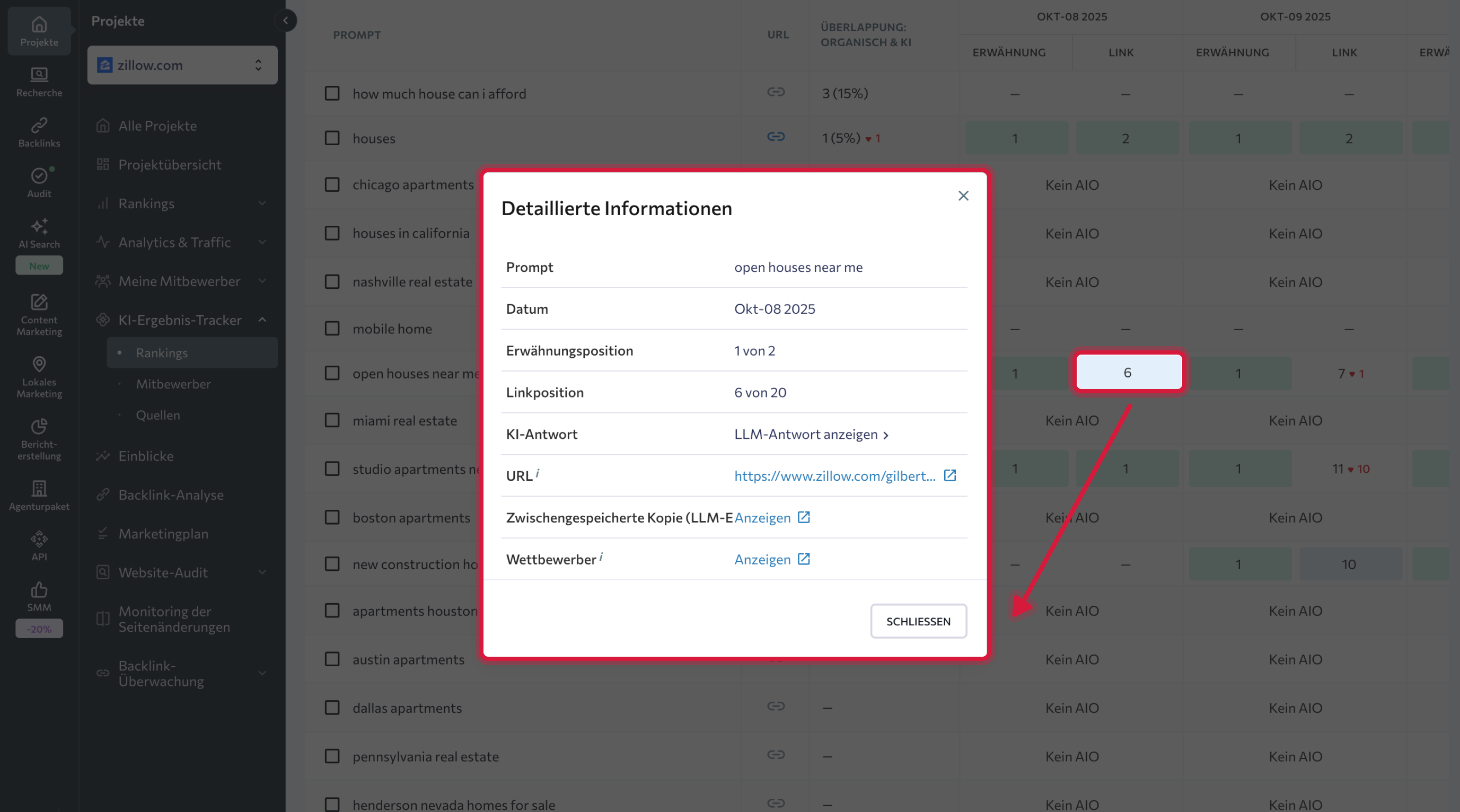Click link icon in houses row
Screen dimensions: 1460x812
tap(776, 137)
